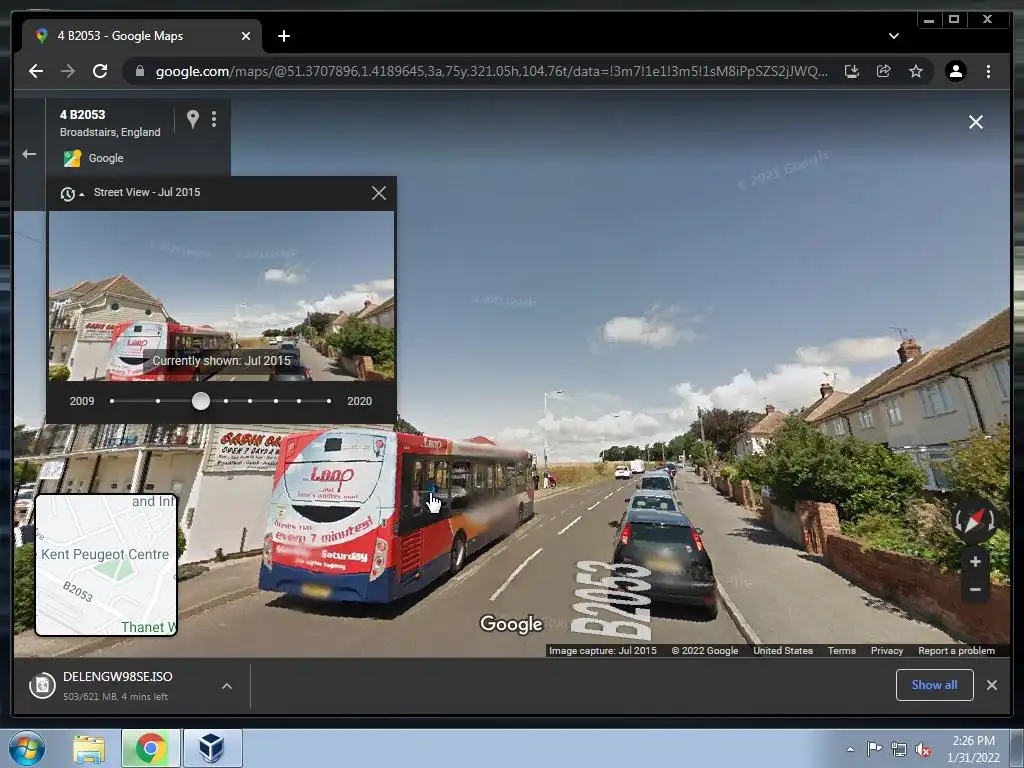
Task: Bookmark this page with the star
Action: coord(916,71)
